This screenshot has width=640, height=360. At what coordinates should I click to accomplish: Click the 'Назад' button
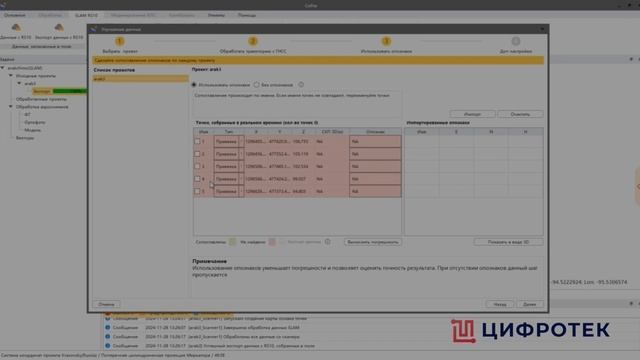[x=500, y=304]
